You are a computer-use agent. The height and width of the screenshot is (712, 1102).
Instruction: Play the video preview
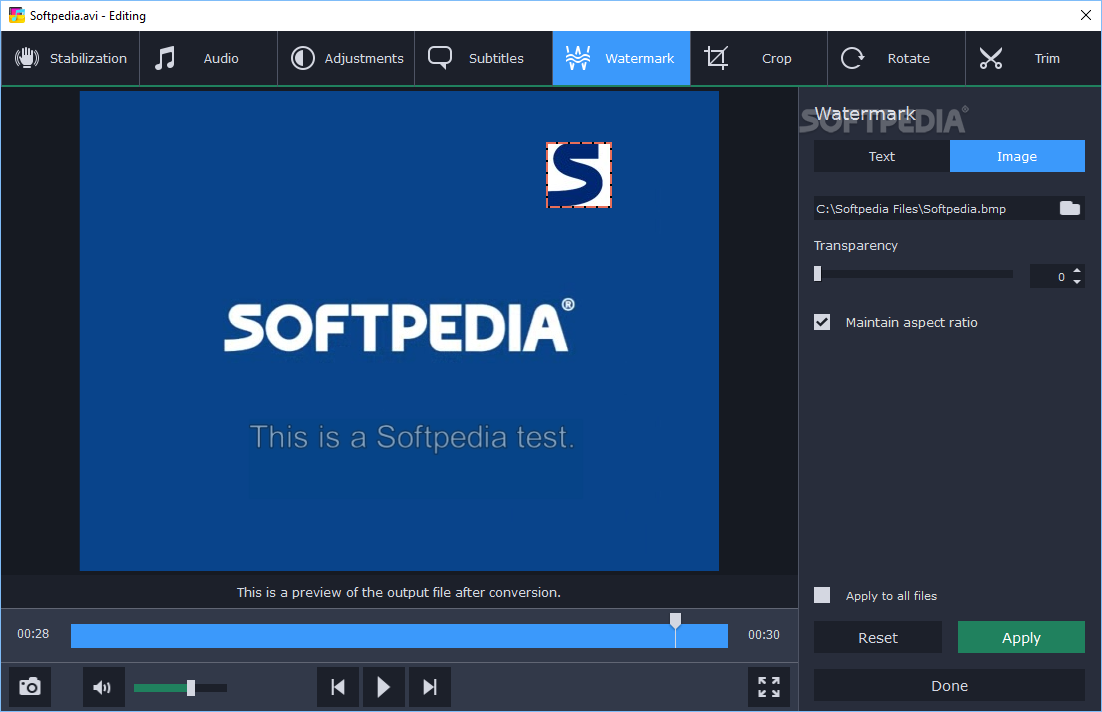pyautogui.click(x=383, y=687)
